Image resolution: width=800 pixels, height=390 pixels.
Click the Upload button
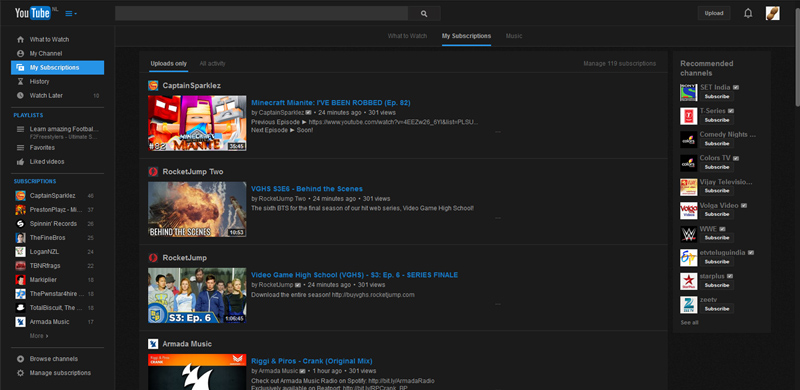[714, 13]
